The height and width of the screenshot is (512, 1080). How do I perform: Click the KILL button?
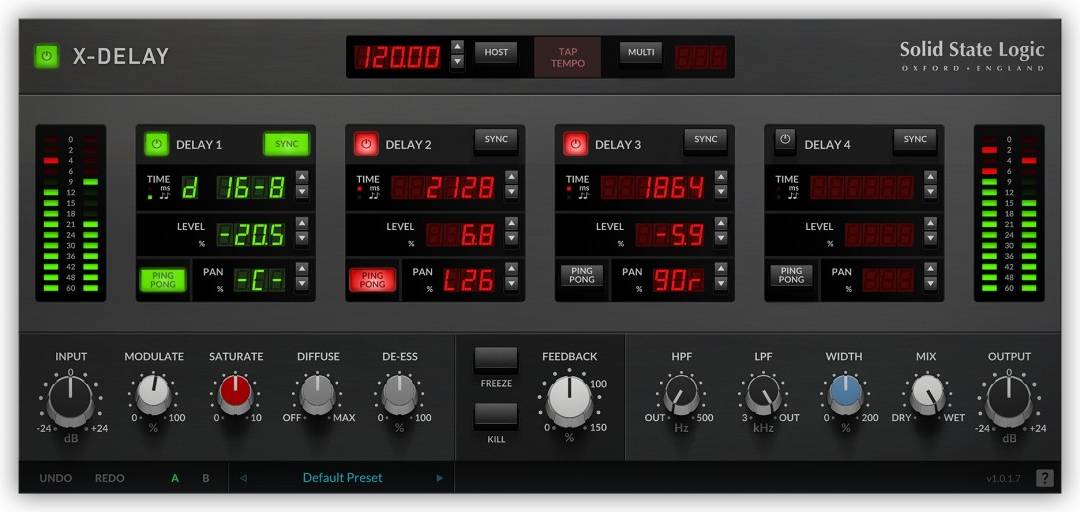(496, 416)
